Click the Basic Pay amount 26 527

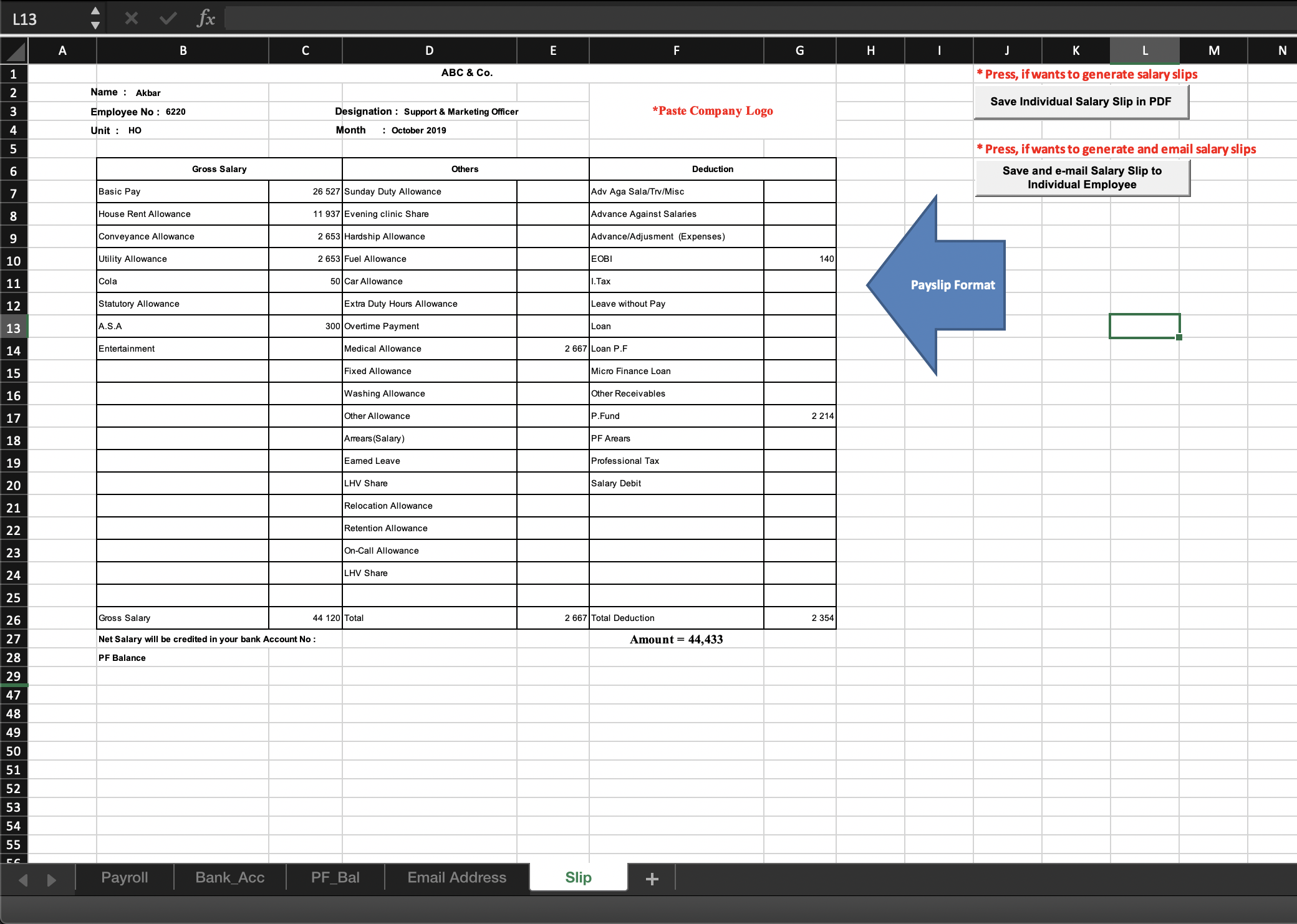306,191
